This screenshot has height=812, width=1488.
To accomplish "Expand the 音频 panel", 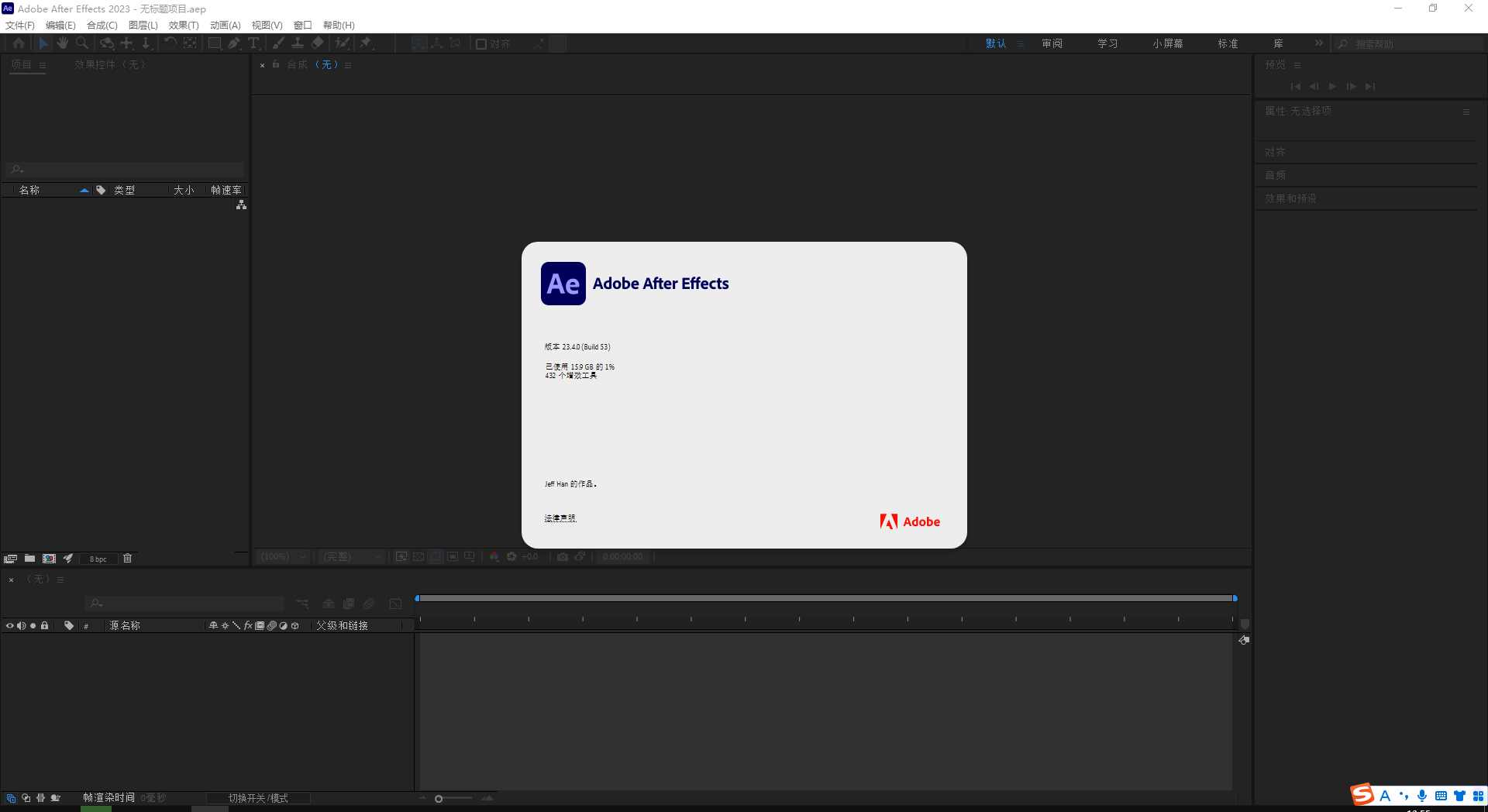I will (x=1275, y=175).
